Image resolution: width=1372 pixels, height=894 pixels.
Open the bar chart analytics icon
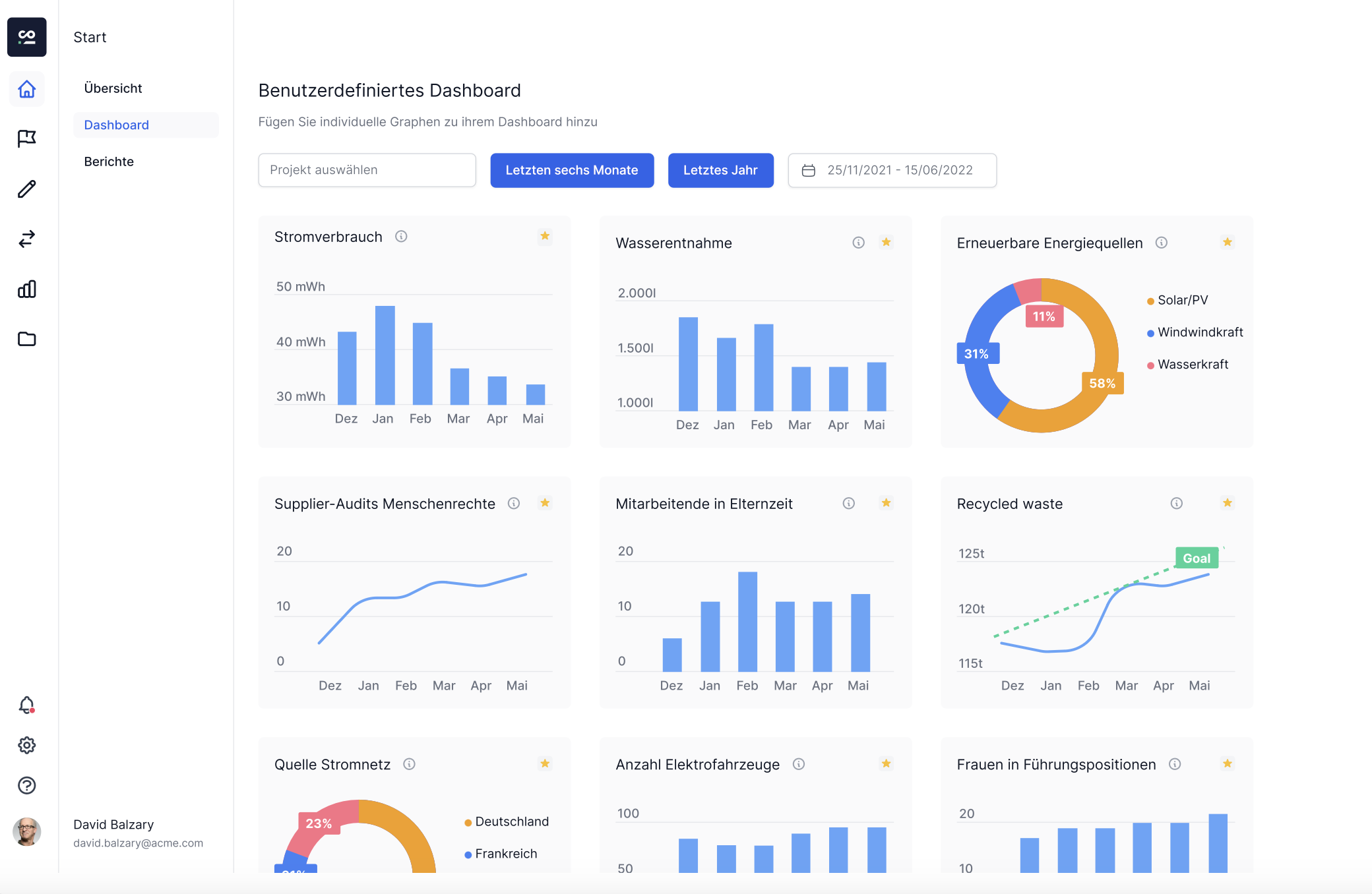pyautogui.click(x=26, y=289)
